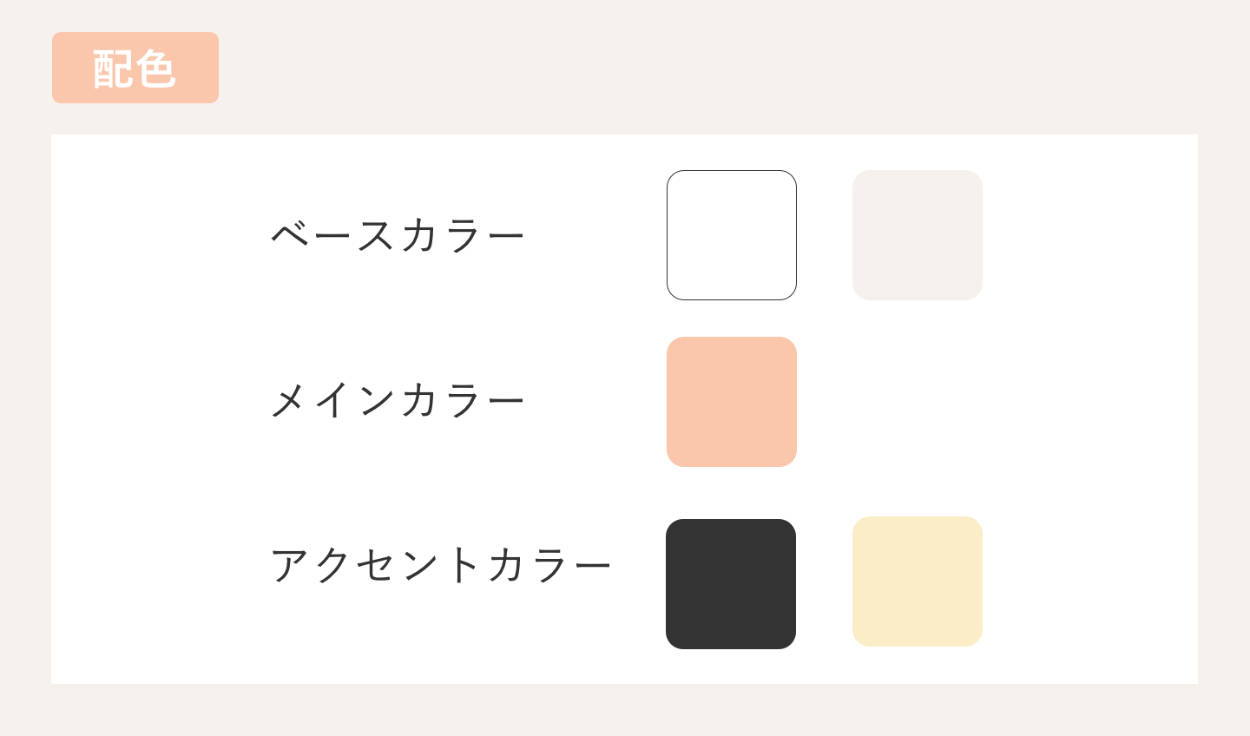The image size is (1250, 736).
Task: Click the salmon-pink rounded square swatch
Action: pyautogui.click(x=731, y=402)
